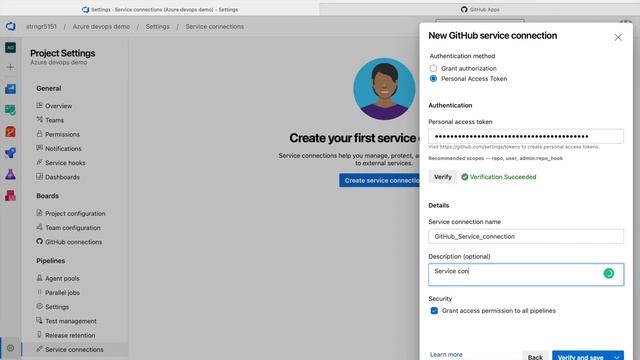The height and width of the screenshot is (360, 640).
Task: Click the GitHub connections octocat icon
Action: point(40,242)
